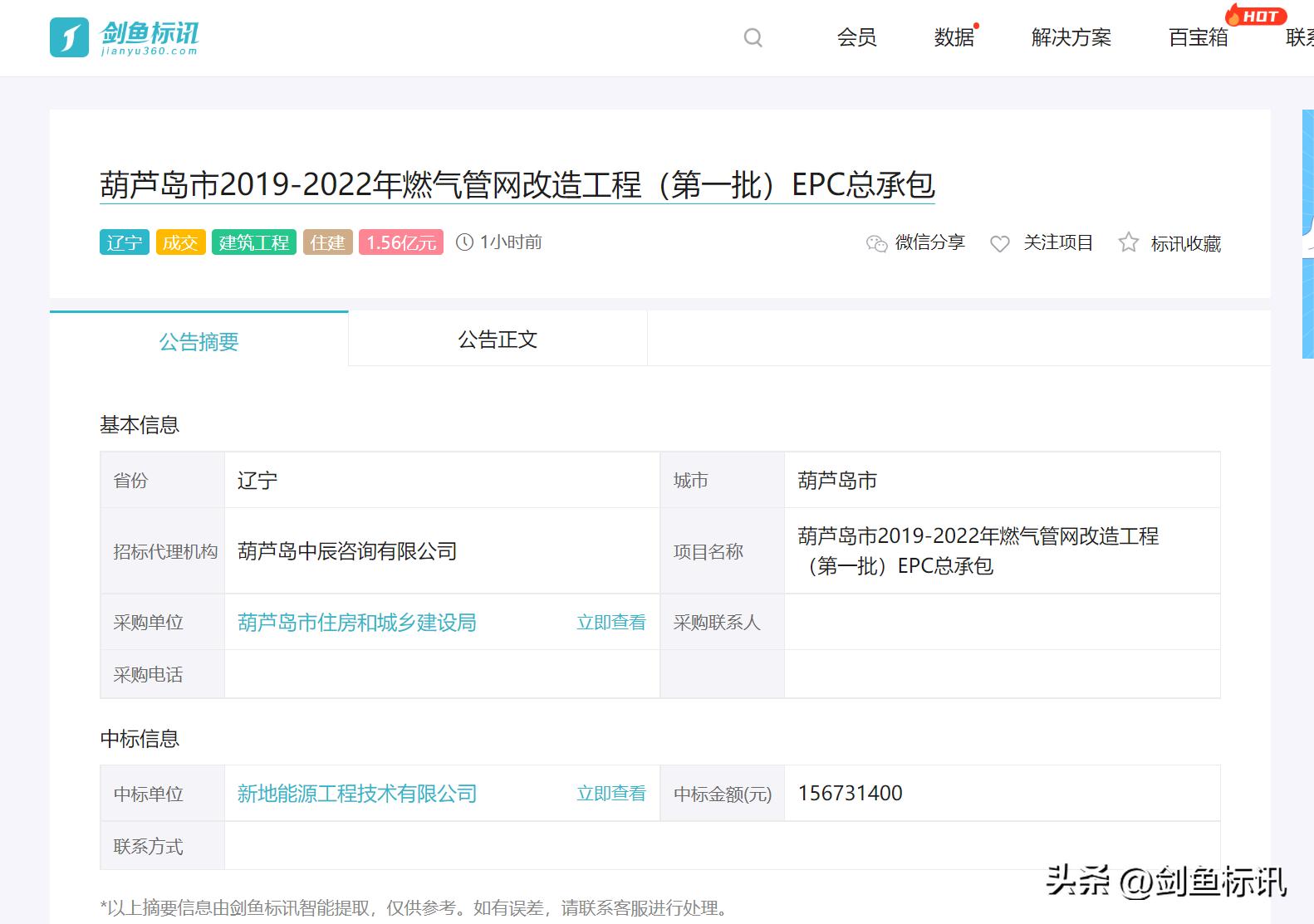Select the disclaimer note about 摘要信息

pyautogui.click(x=415, y=907)
